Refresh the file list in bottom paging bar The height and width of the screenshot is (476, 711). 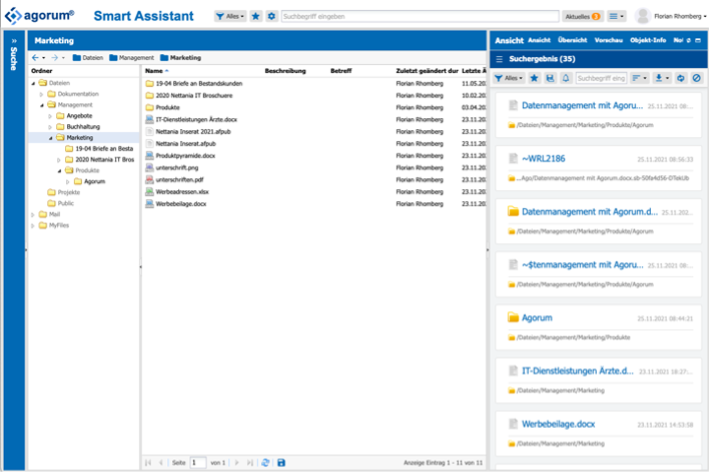pos(265,463)
